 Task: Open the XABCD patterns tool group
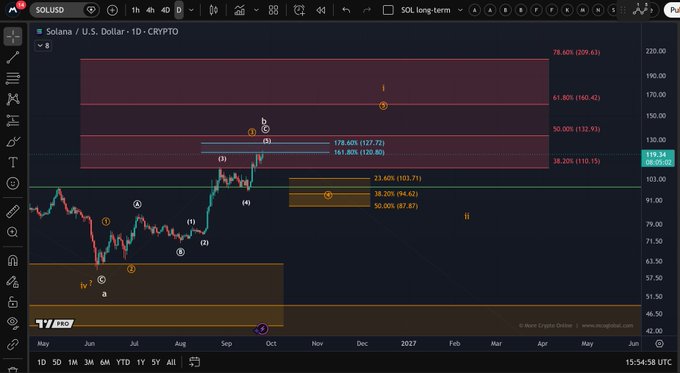tap(13, 99)
